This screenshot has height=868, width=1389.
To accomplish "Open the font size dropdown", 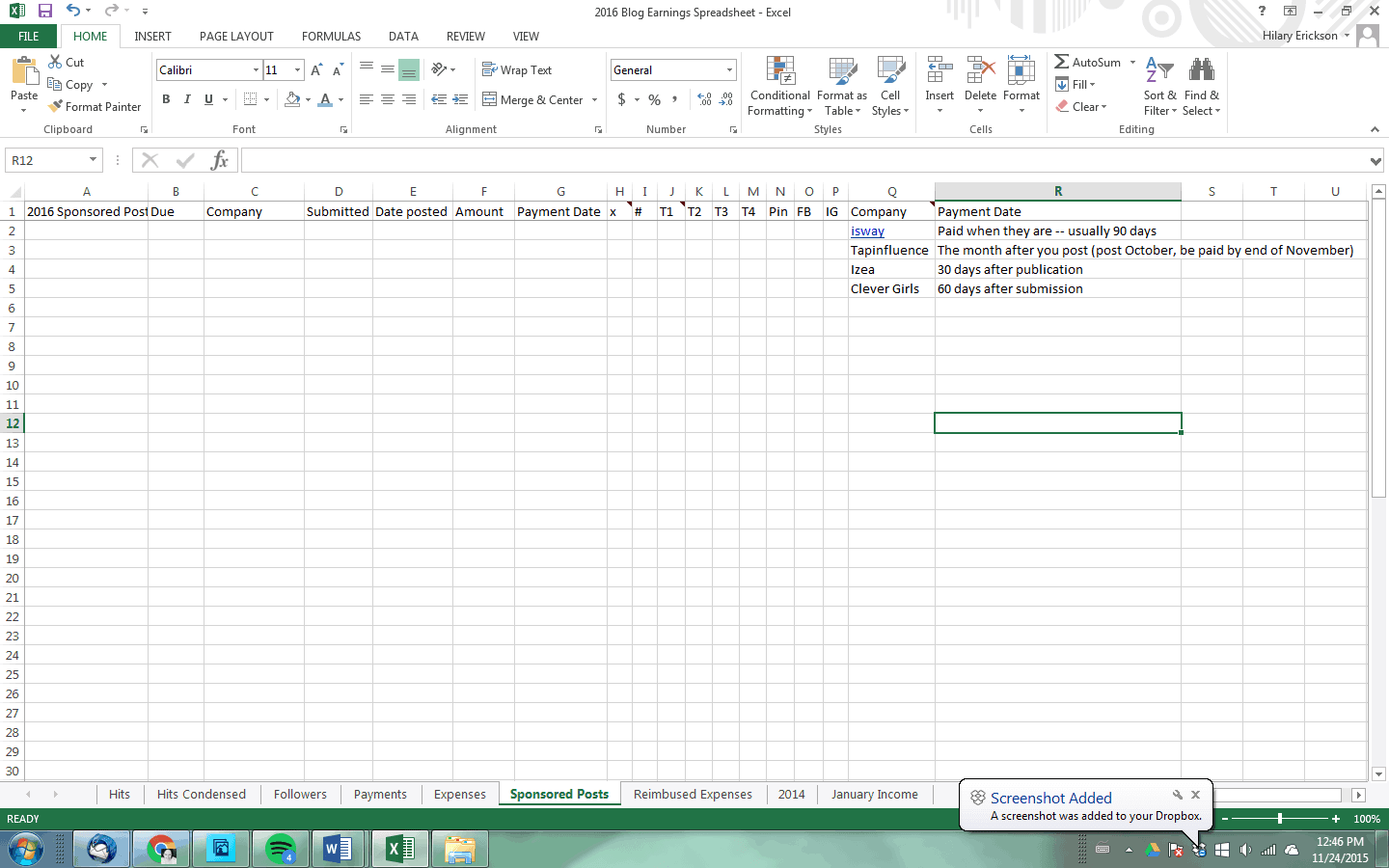I will tap(297, 69).
